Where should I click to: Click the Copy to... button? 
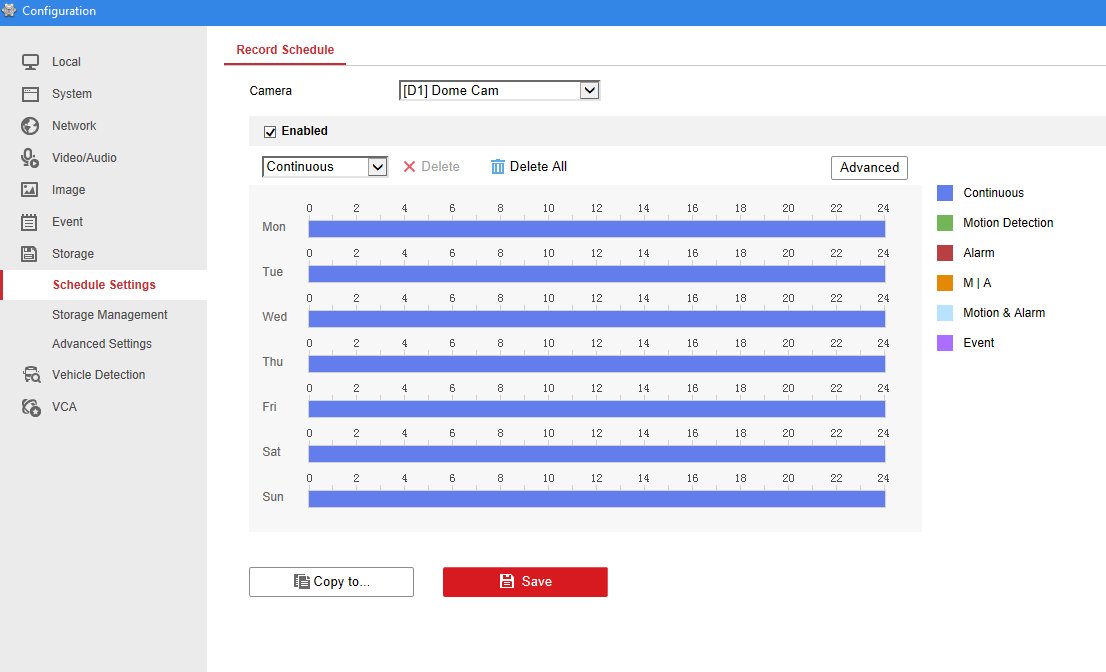[x=331, y=582]
